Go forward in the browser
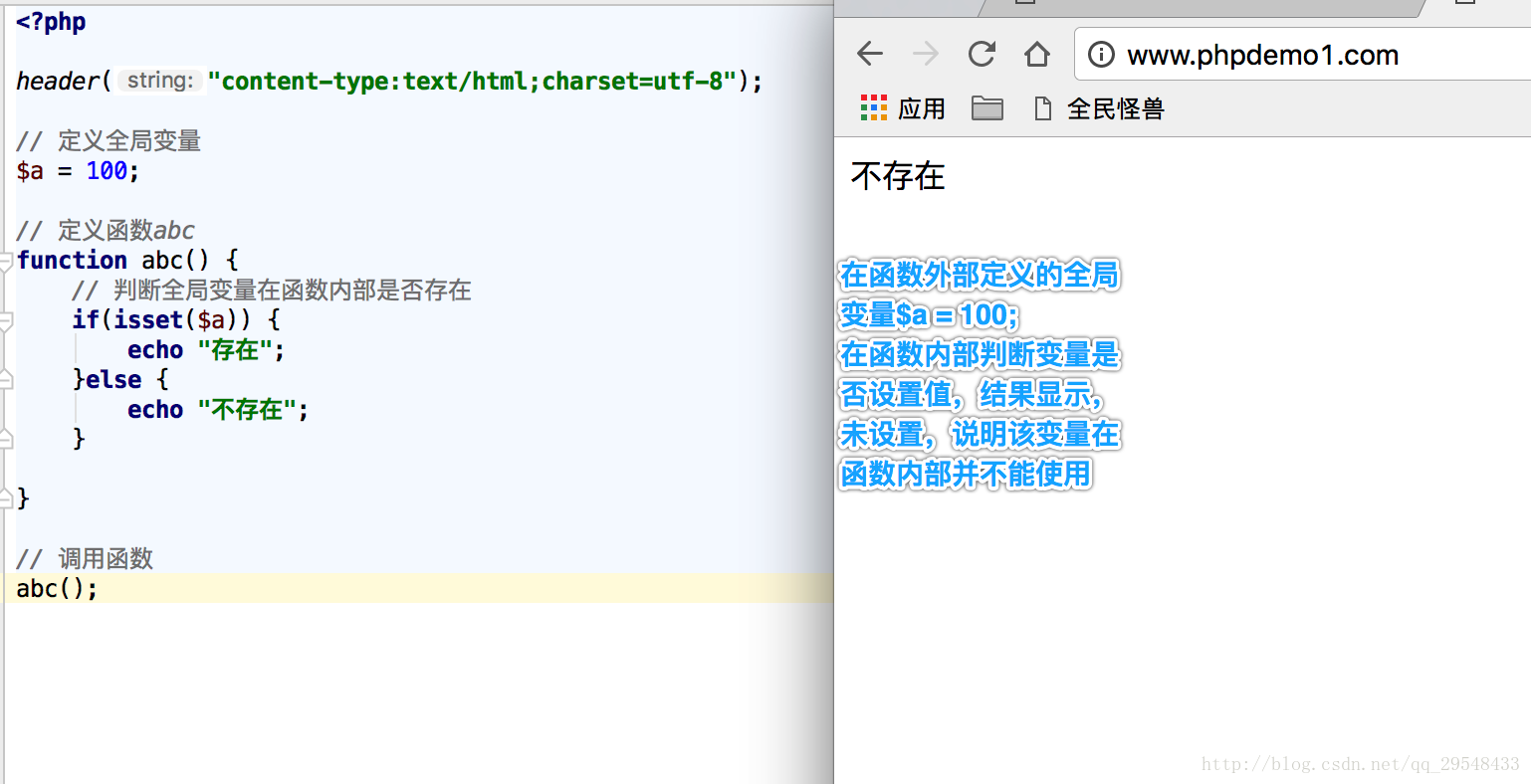Image resolution: width=1531 pixels, height=784 pixels. point(926,54)
